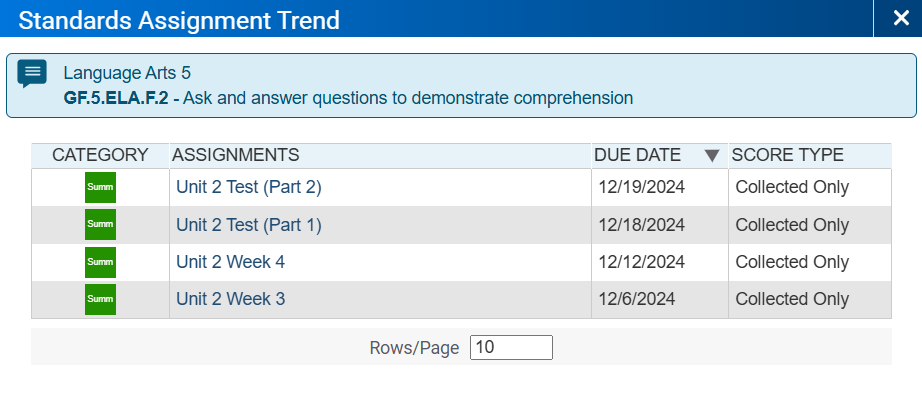Select the 12/19/2024 due date cell
This screenshot has height=403, width=922.
pos(660,187)
